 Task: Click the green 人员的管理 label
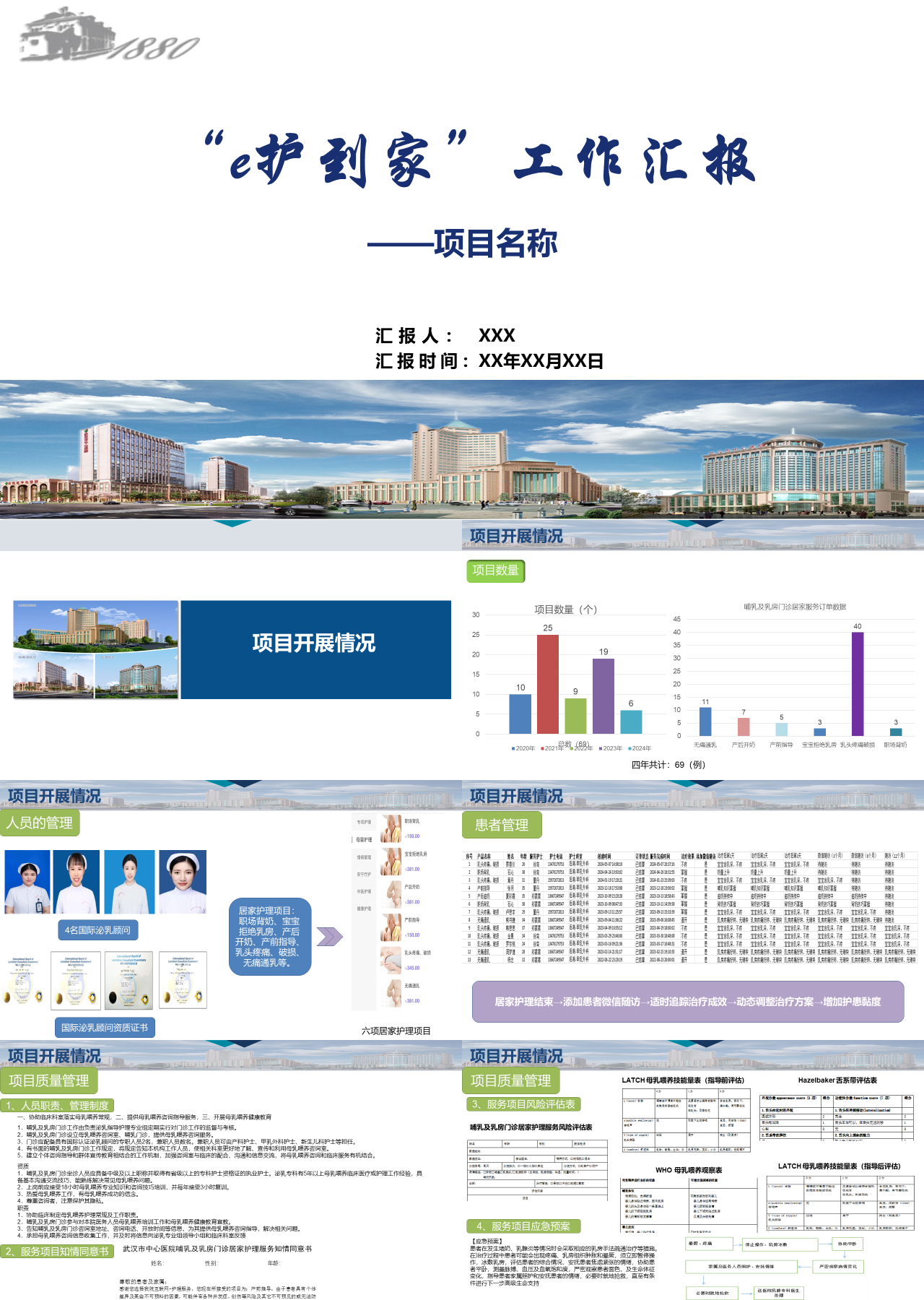tap(40, 823)
